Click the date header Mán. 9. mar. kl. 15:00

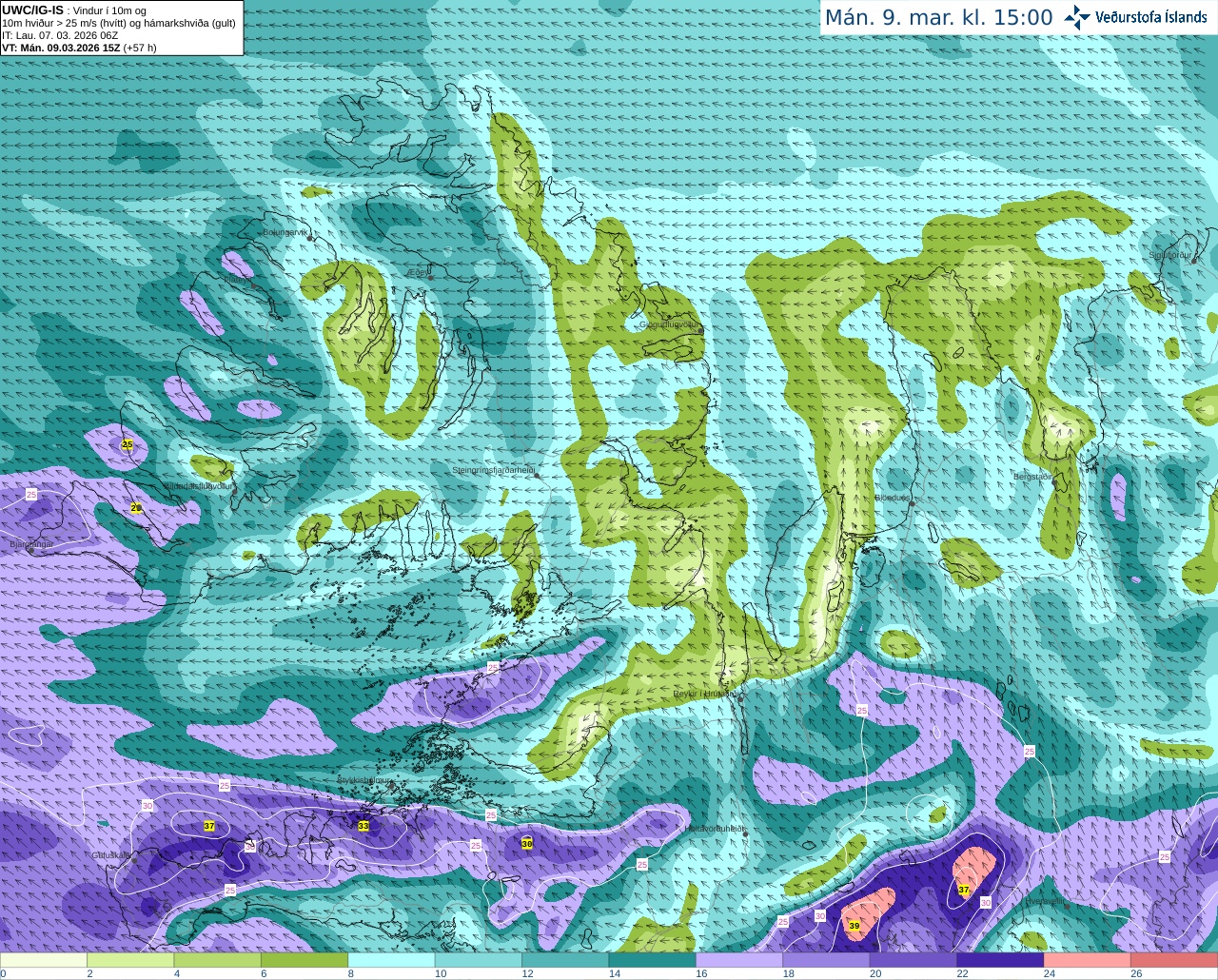[938, 18]
